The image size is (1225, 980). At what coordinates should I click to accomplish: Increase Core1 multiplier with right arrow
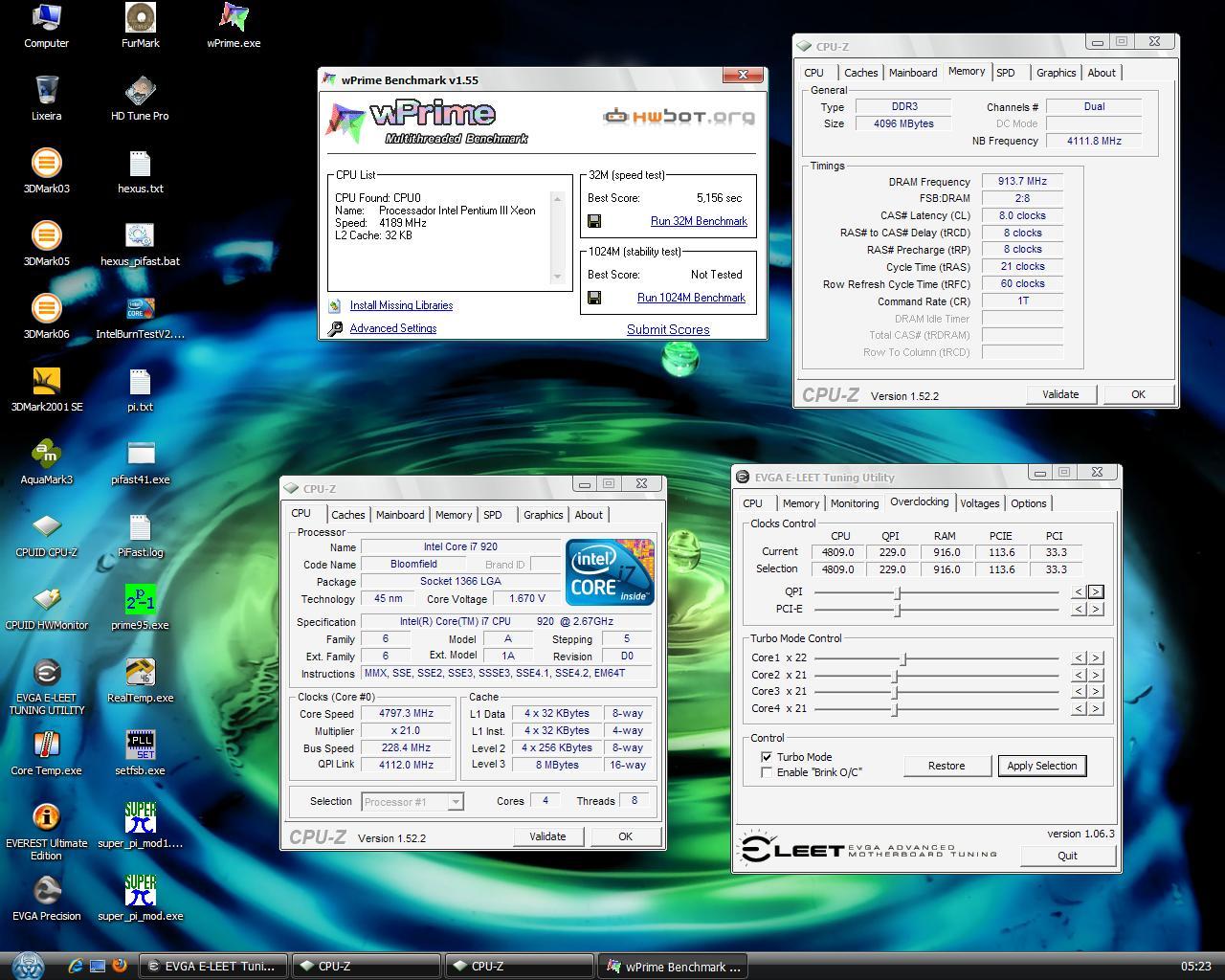[1096, 657]
